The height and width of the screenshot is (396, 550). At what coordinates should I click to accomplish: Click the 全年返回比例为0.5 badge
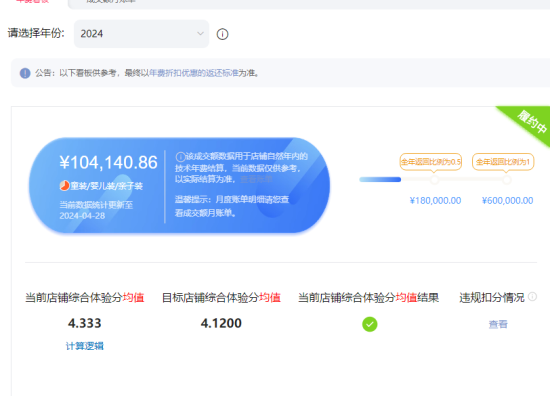click(x=431, y=162)
